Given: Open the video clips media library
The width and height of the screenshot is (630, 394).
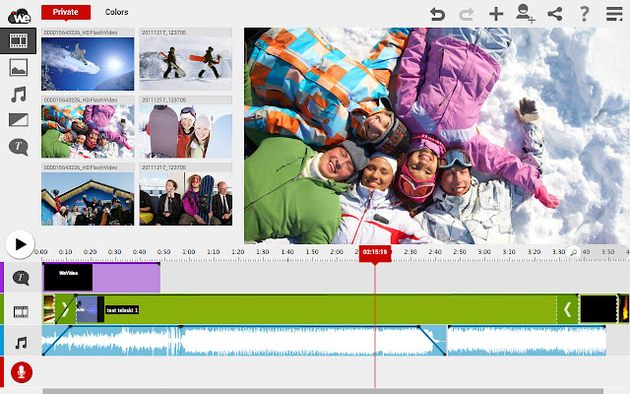Looking at the screenshot, I should pyautogui.click(x=18, y=41).
